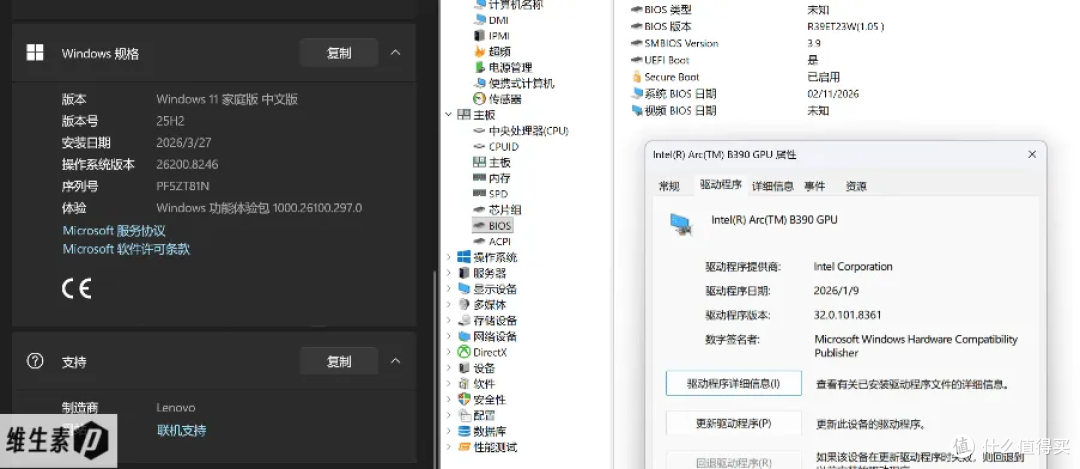Click the 序列号 value PF5ZT81N
The height and width of the screenshot is (469, 1080).
click(x=183, y=186)
